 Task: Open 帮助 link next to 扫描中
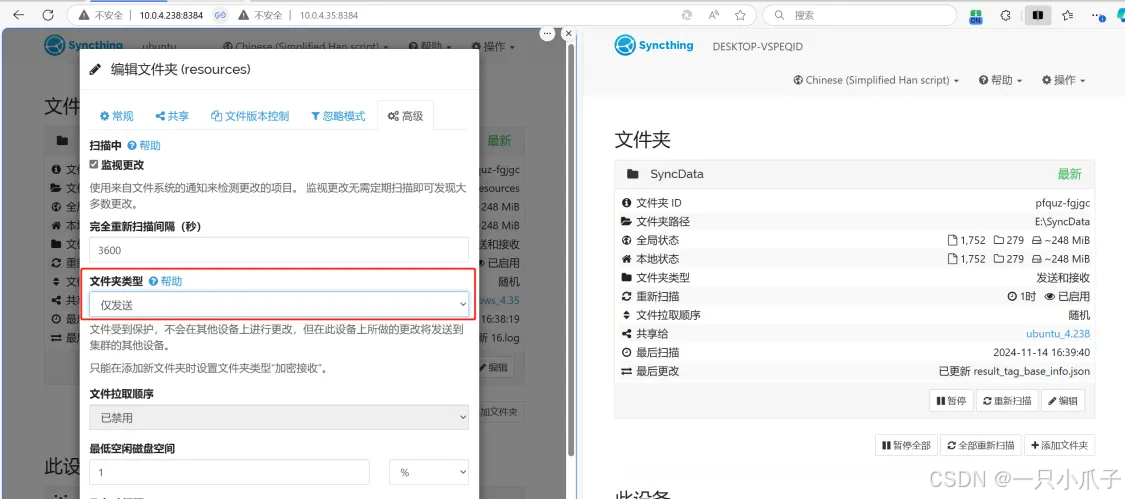(144, 145)
